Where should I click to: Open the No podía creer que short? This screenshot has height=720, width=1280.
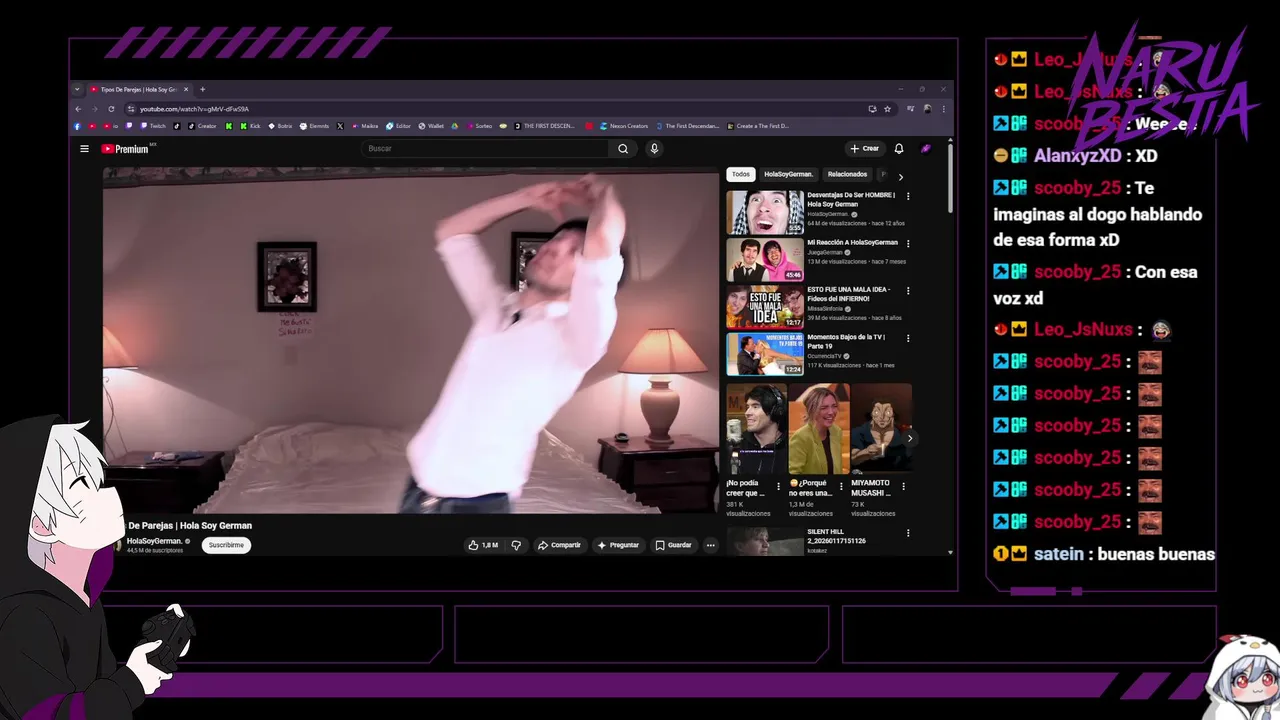pos(757,428)
